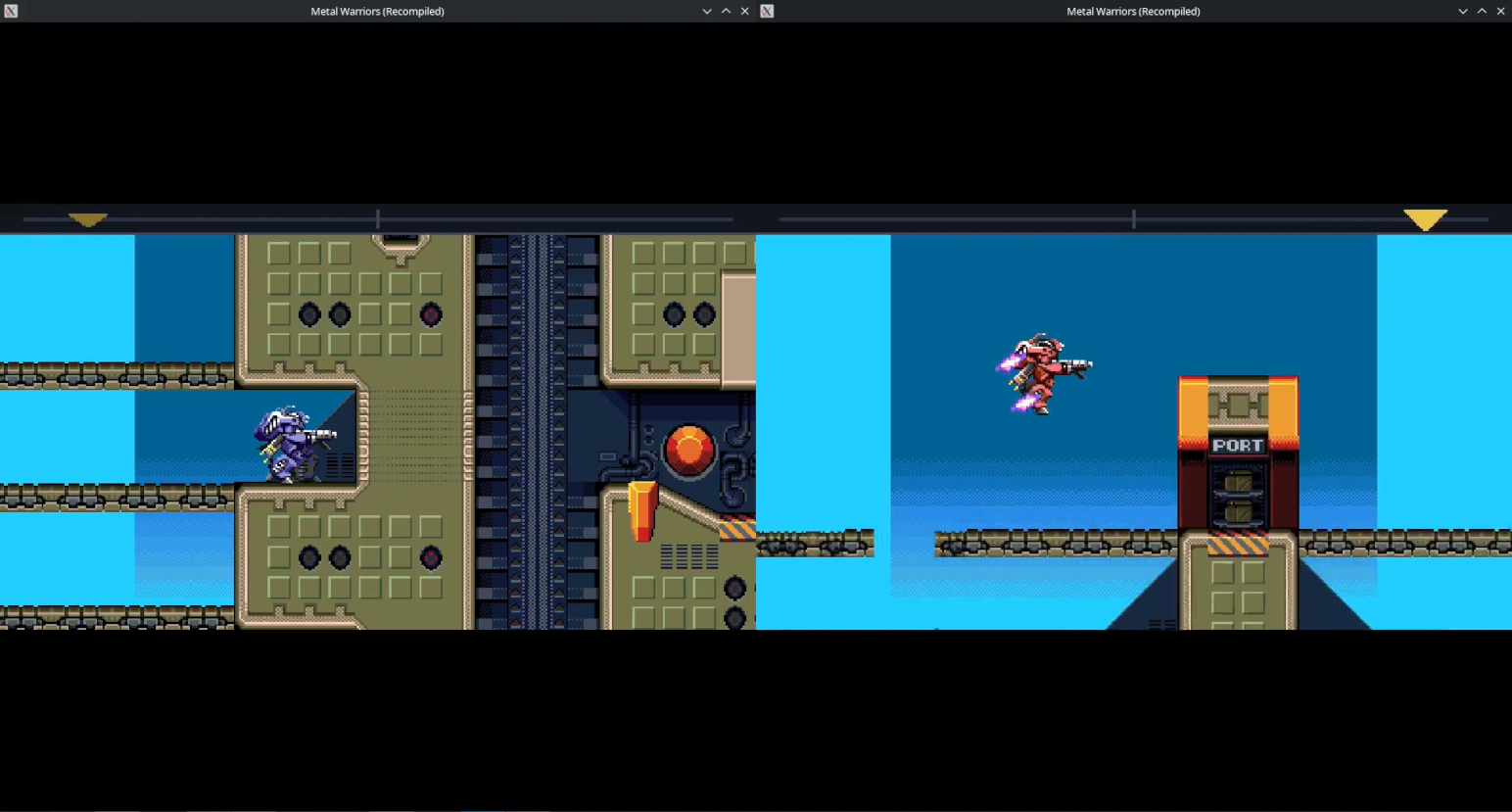This screenshot has width=1512, height=812.
Task: Maximize the left Metal Warriors window
Action: (x=726, y=11)
